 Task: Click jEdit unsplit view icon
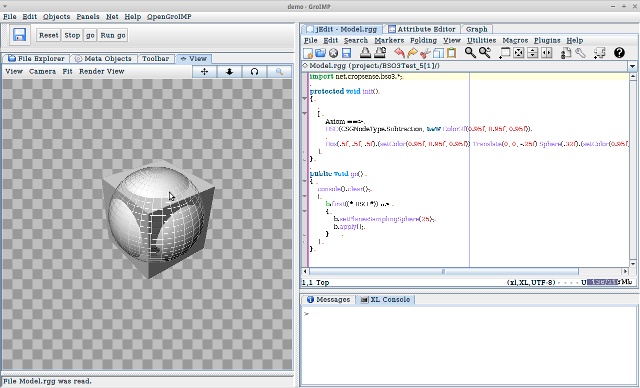coord(518,53)
